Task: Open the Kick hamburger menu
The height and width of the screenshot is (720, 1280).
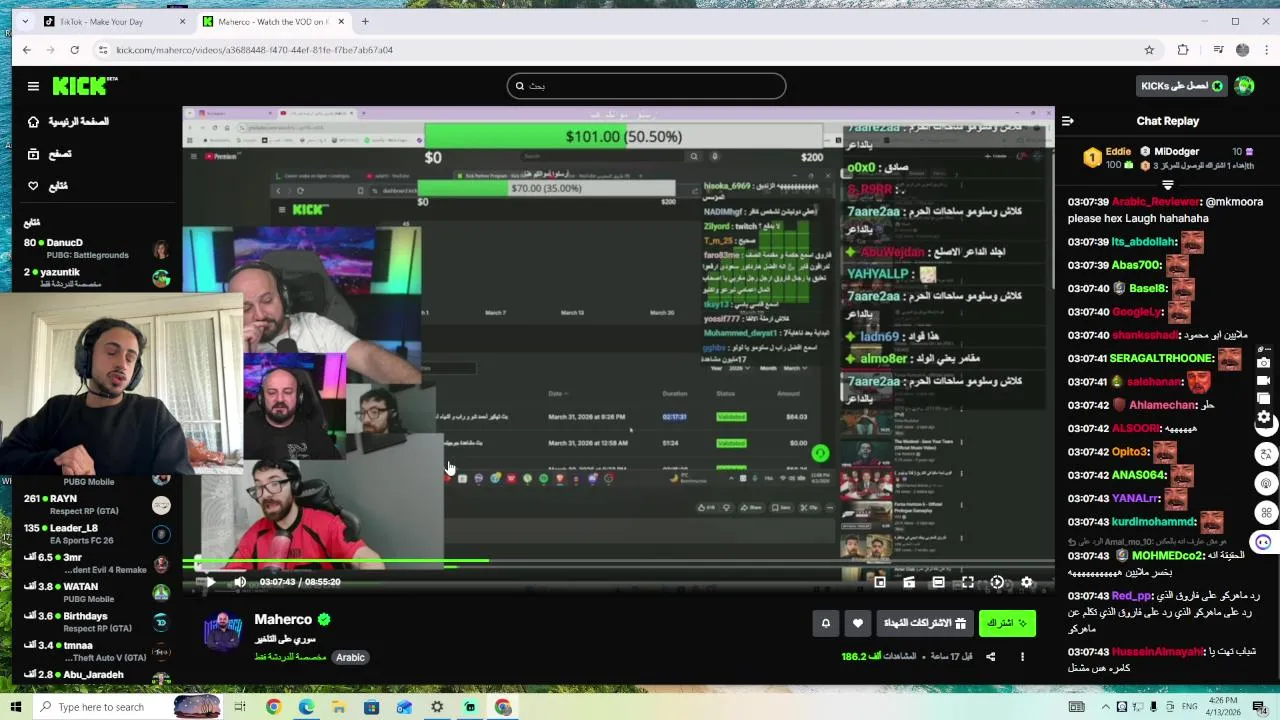Action: tap(33, 86)
